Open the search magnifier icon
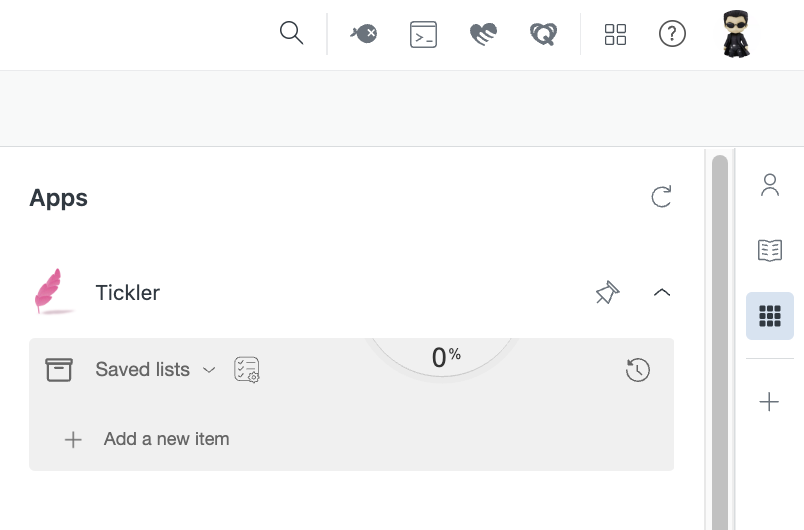The height and width of the screenshot is (530, 804). pos(291,33)
